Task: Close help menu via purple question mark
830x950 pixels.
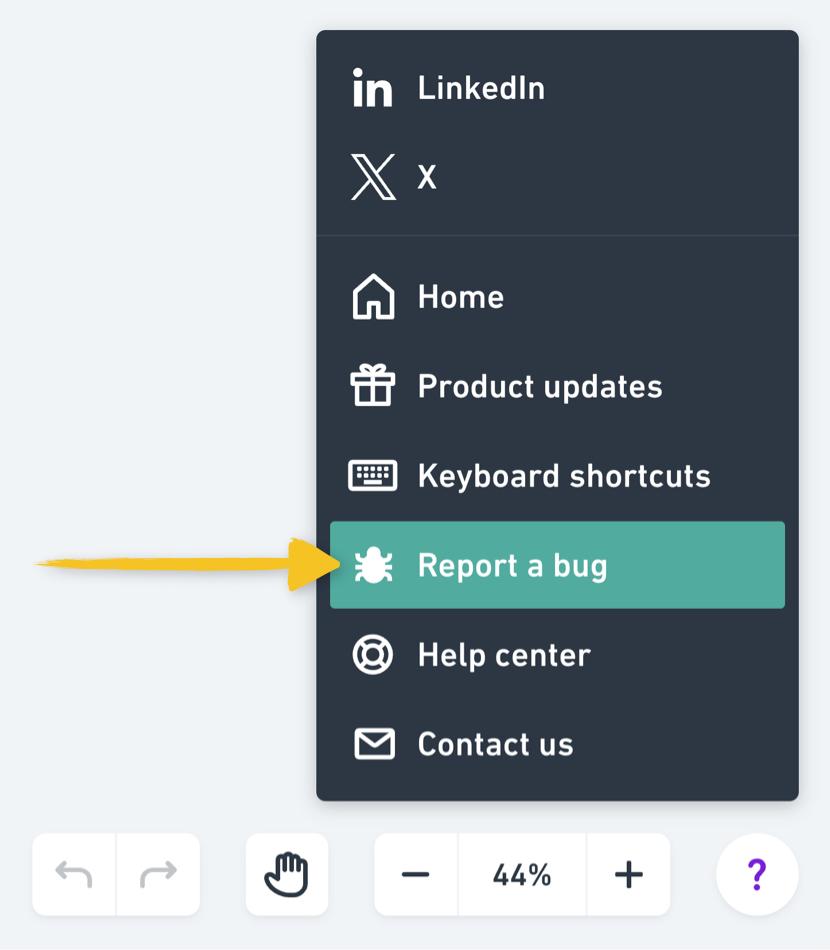Action: (x=757, y=874)
